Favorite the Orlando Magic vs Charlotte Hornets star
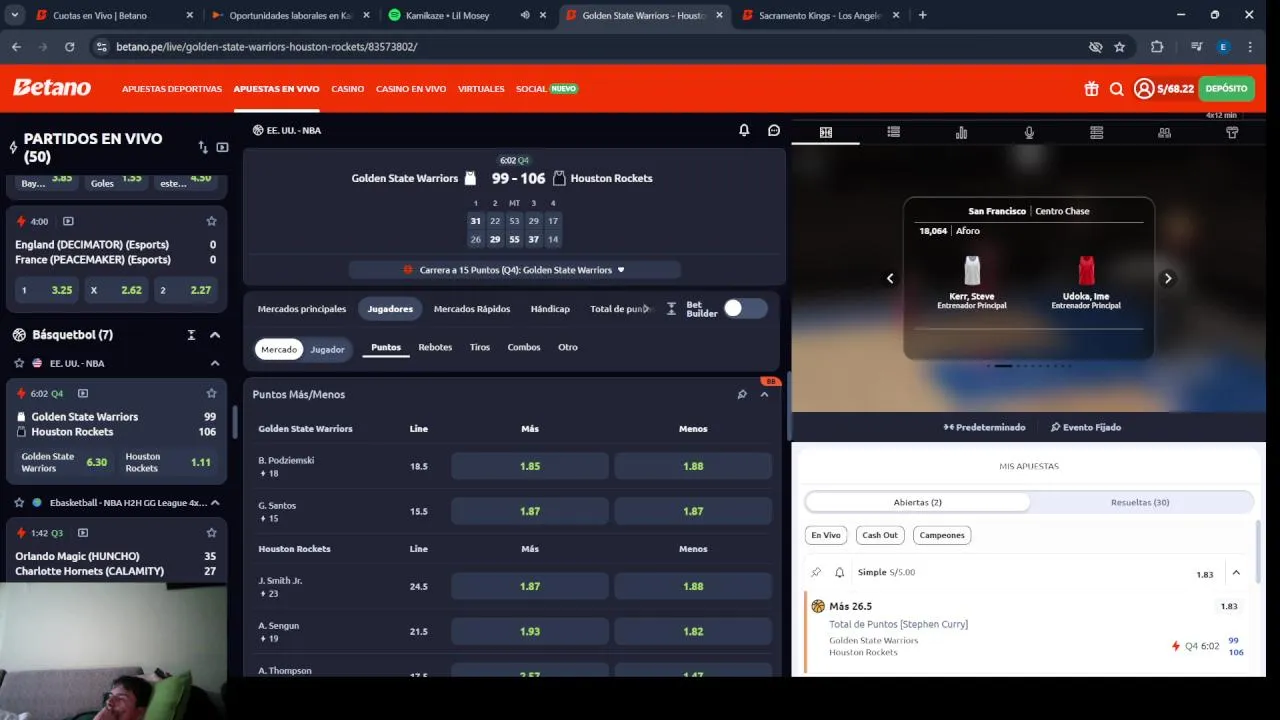Viewport: 1280px width, 720px height. point(211,533)
